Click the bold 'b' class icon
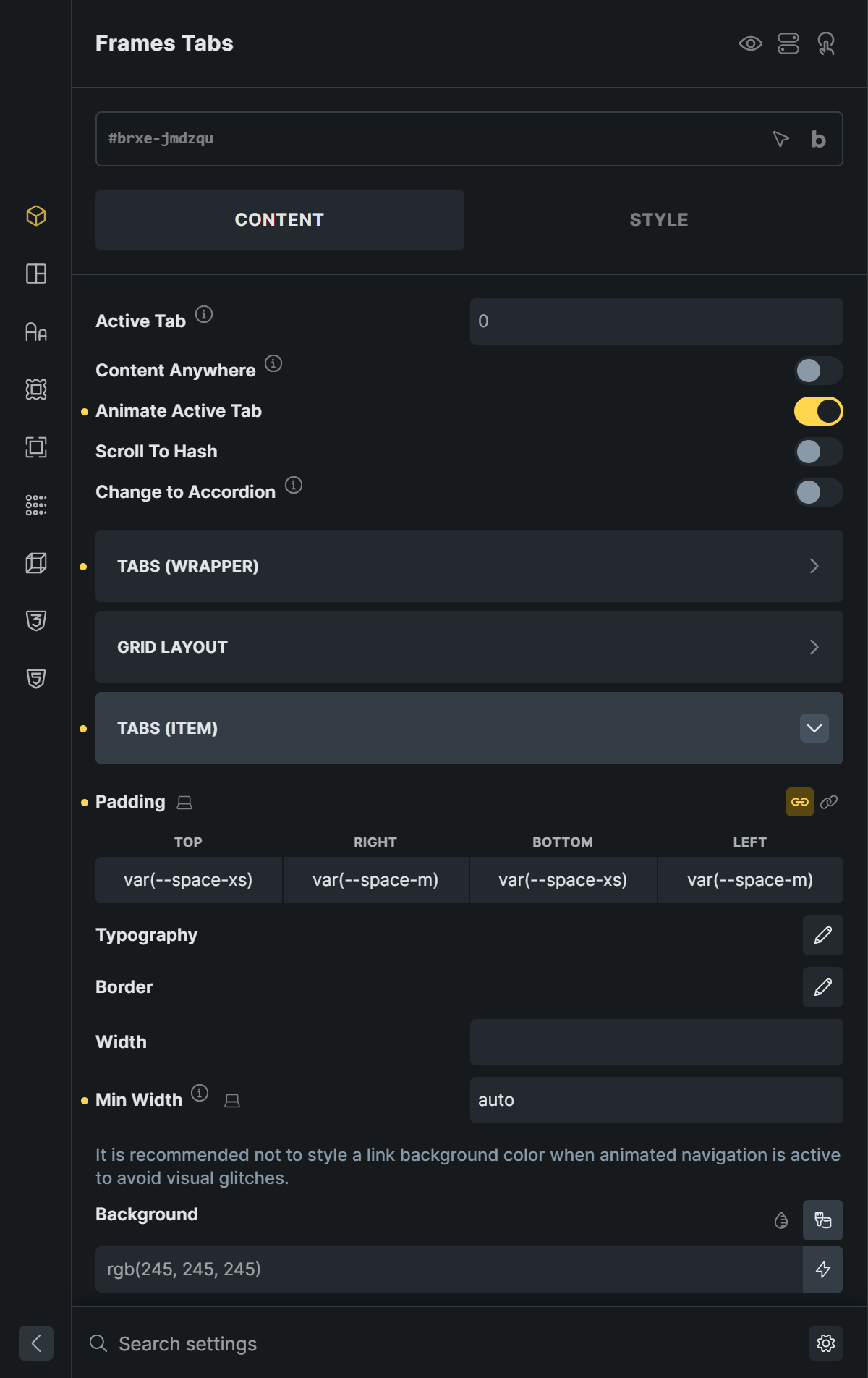The width and height of the screenshot is (868, 1378). [x=818, y=139]
